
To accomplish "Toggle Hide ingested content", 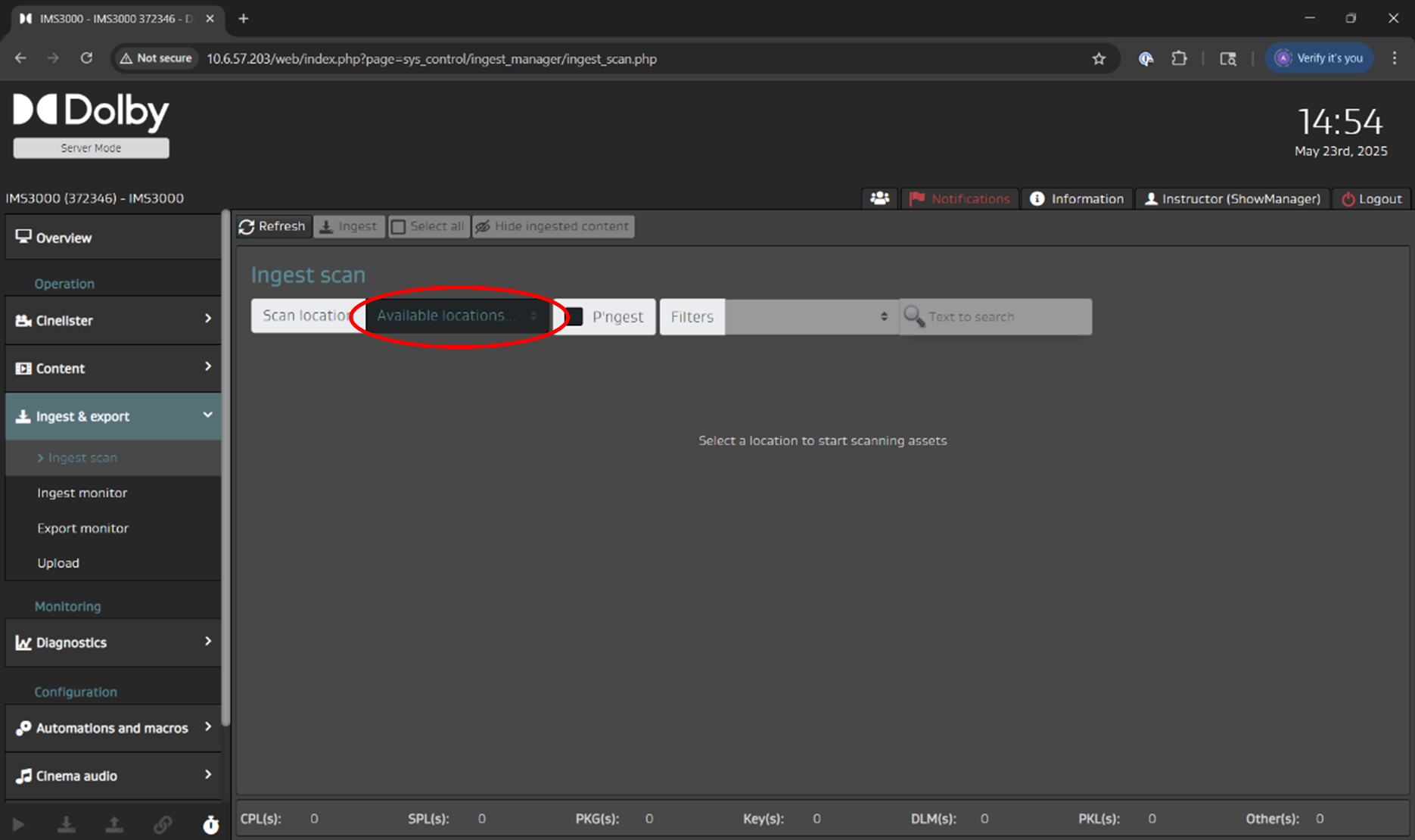I will (553, 226).
